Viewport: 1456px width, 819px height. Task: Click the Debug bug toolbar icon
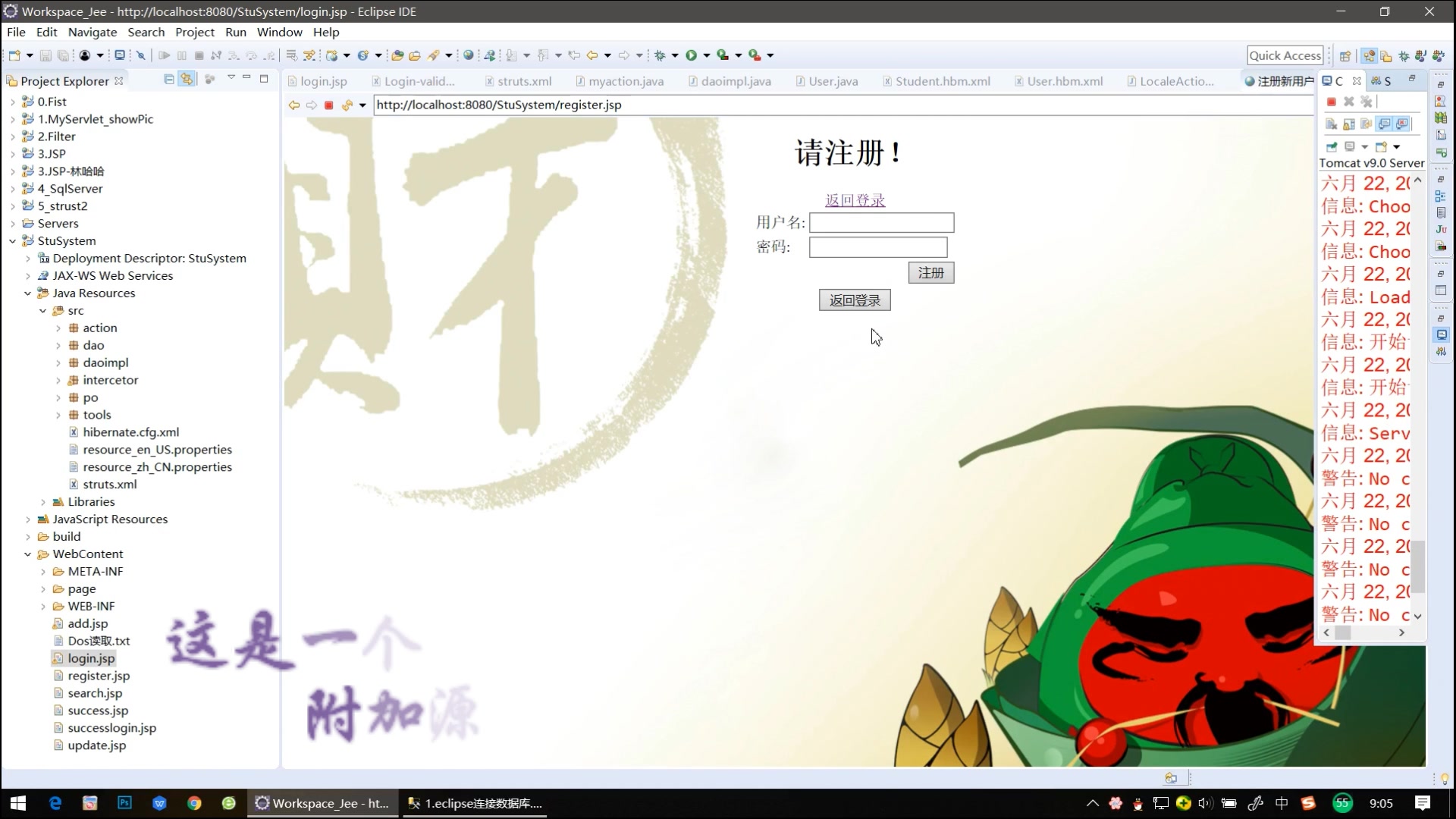660,55
